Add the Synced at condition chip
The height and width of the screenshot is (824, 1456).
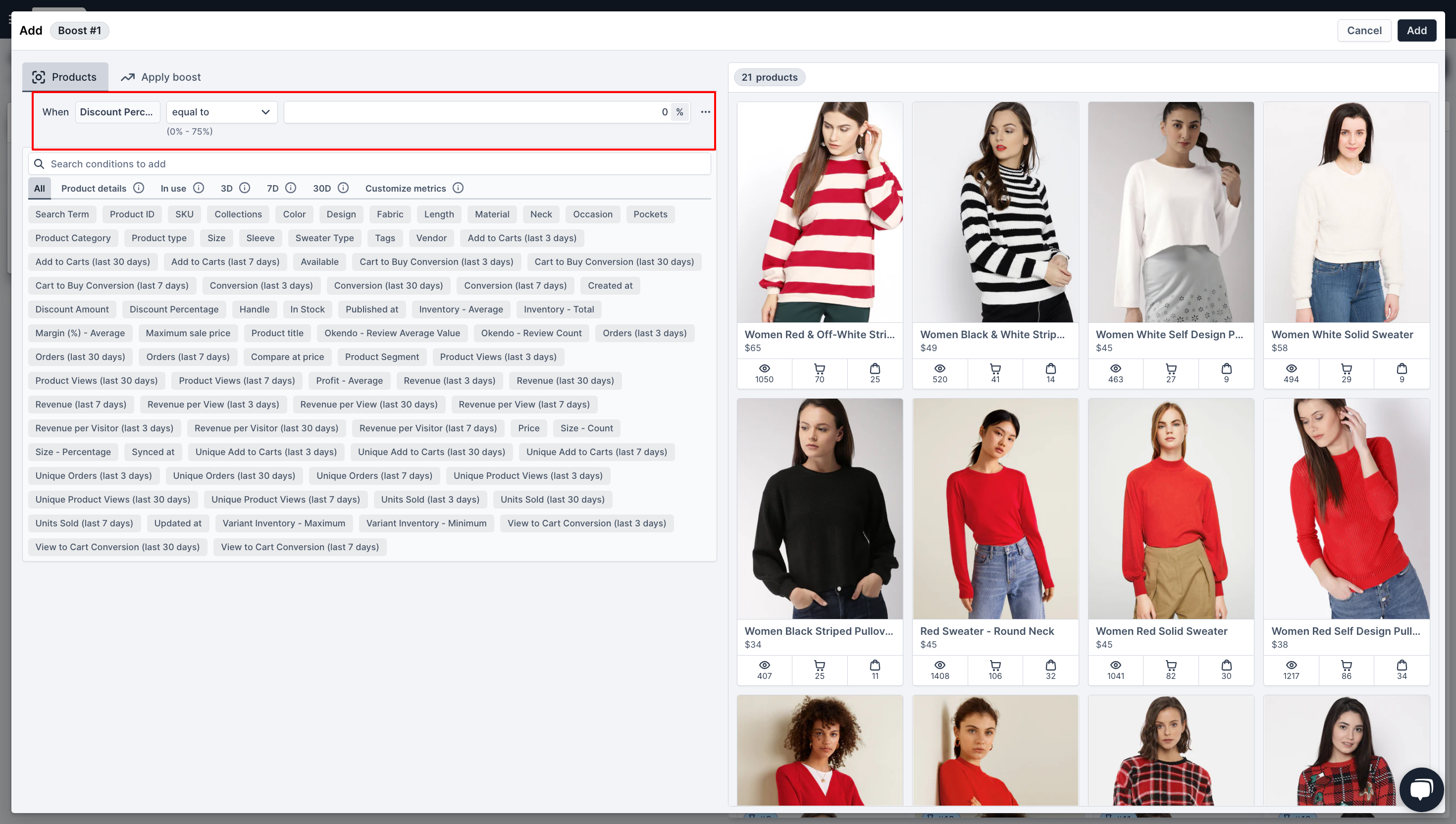click(153, 452)
